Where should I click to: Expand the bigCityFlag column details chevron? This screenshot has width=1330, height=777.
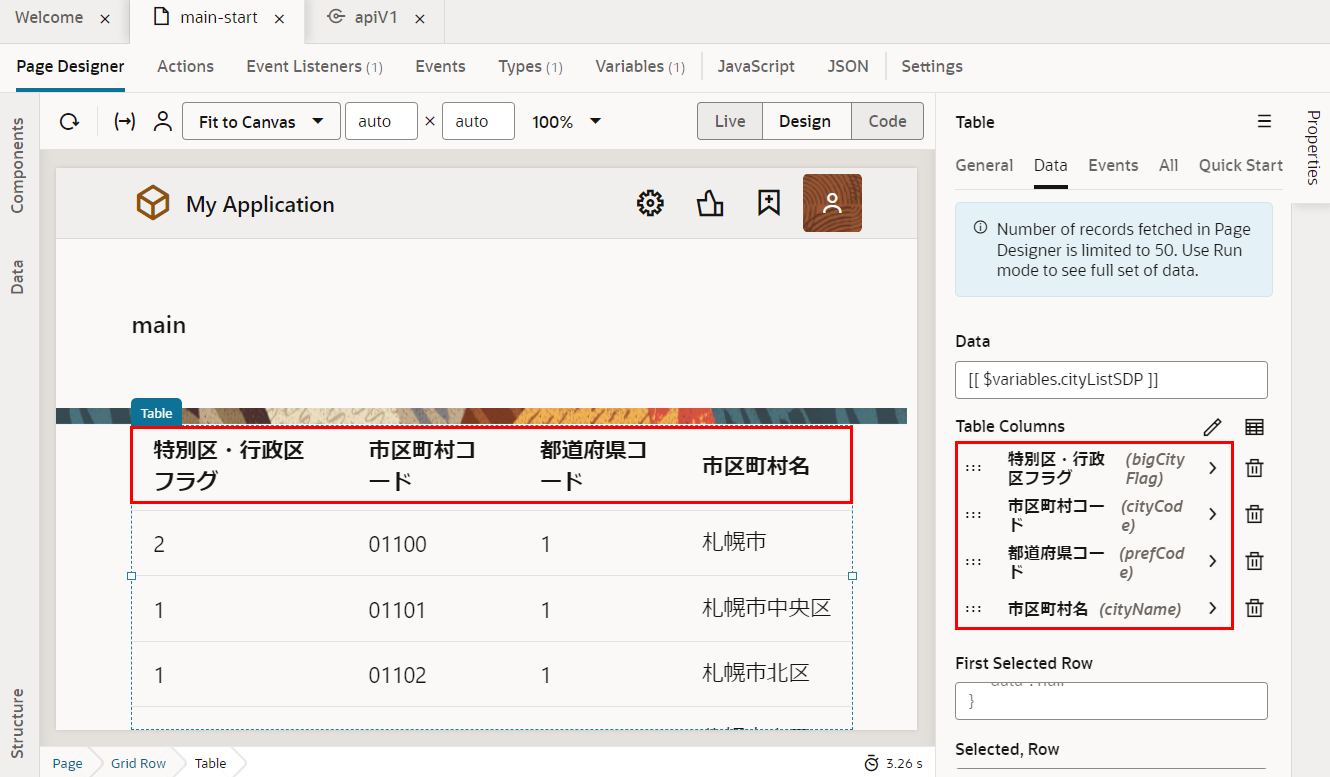tap(1212, 468)
